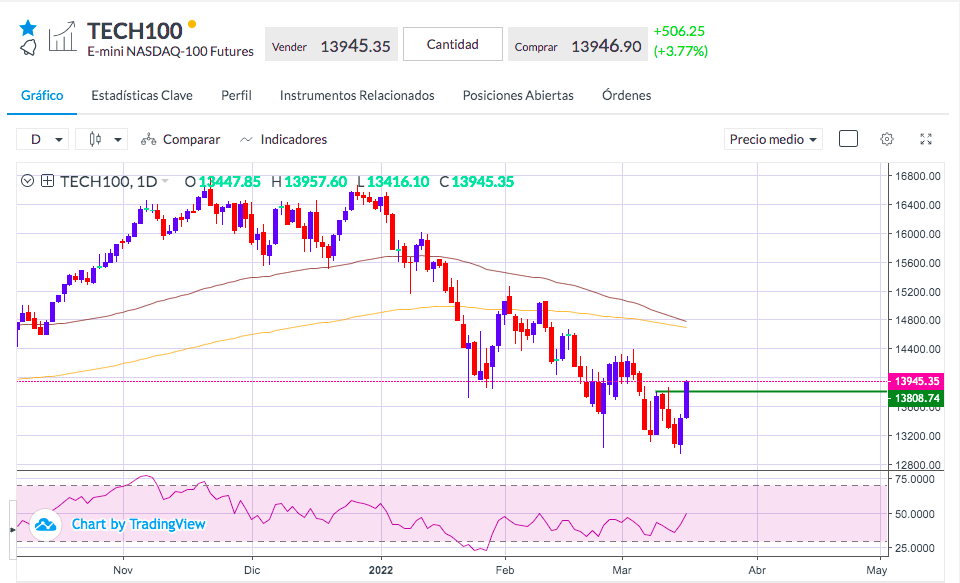
Task: Open the chart icon beside TECH100
Action: click(x=62, y=37)
